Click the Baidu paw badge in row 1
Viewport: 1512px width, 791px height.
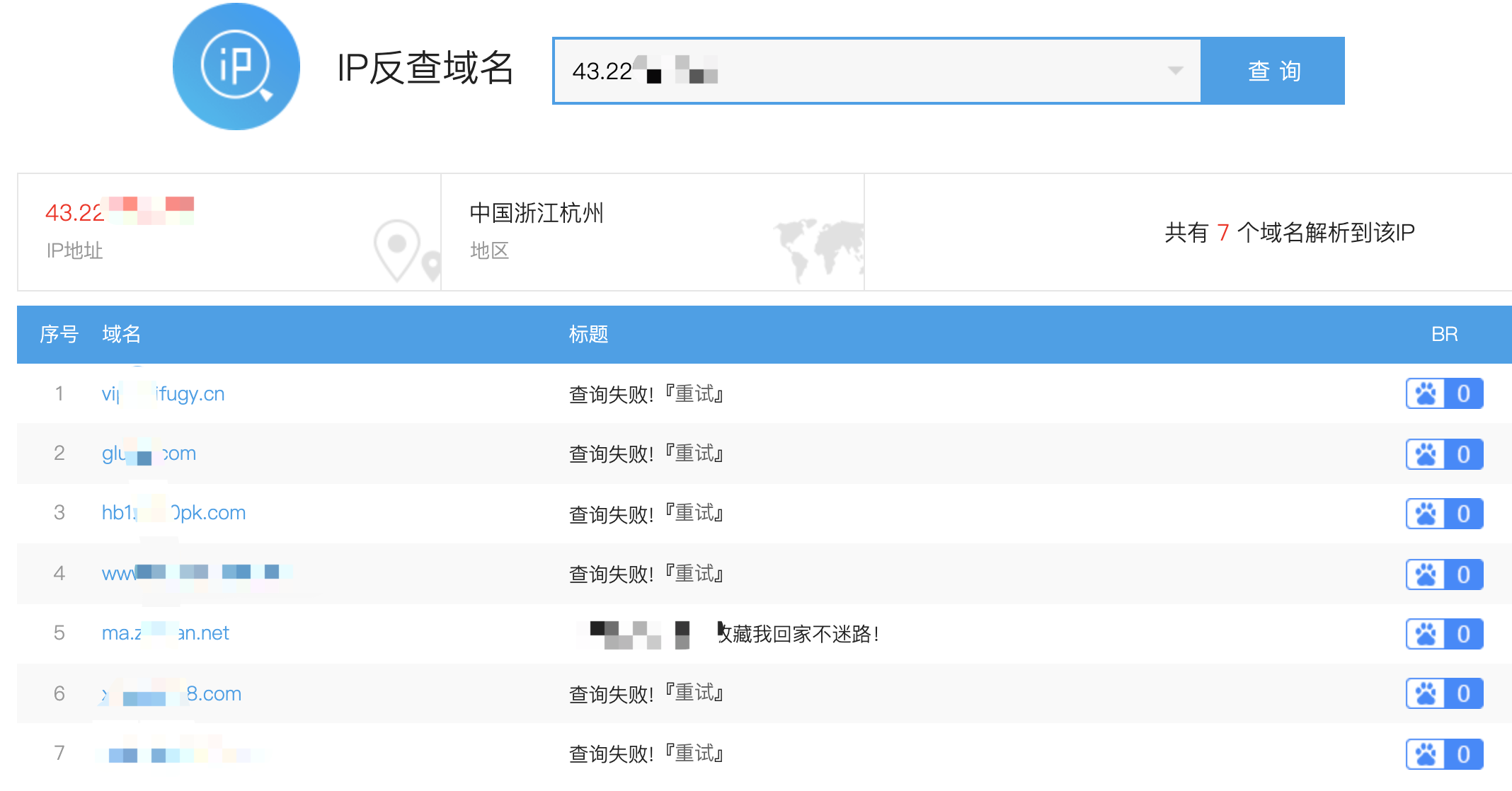1443,394
